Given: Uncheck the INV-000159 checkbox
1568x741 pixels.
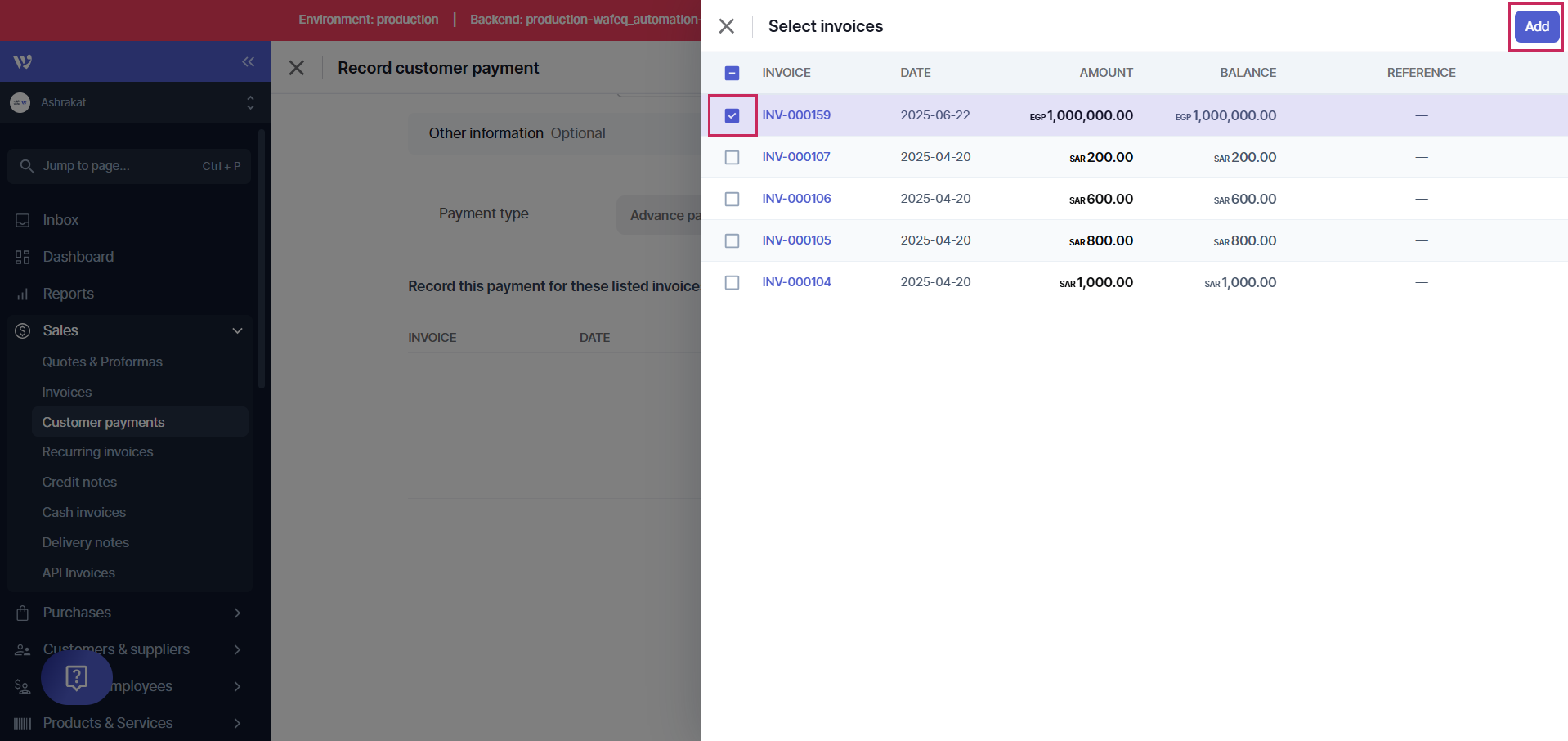Looking at the screenshot, I should 732,115.
